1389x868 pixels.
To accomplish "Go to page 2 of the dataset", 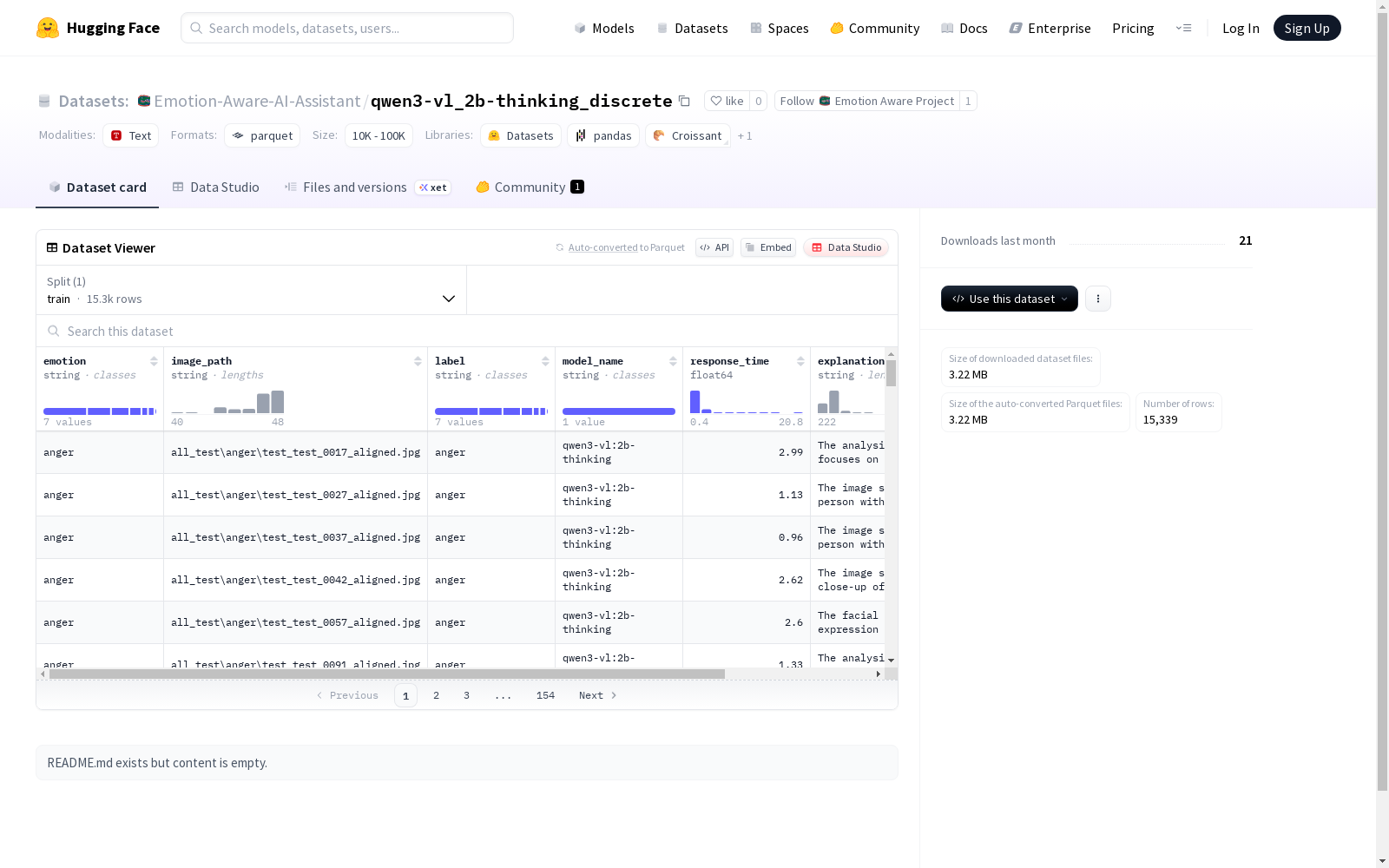I will pyautogui.click(x=436, y=695).
